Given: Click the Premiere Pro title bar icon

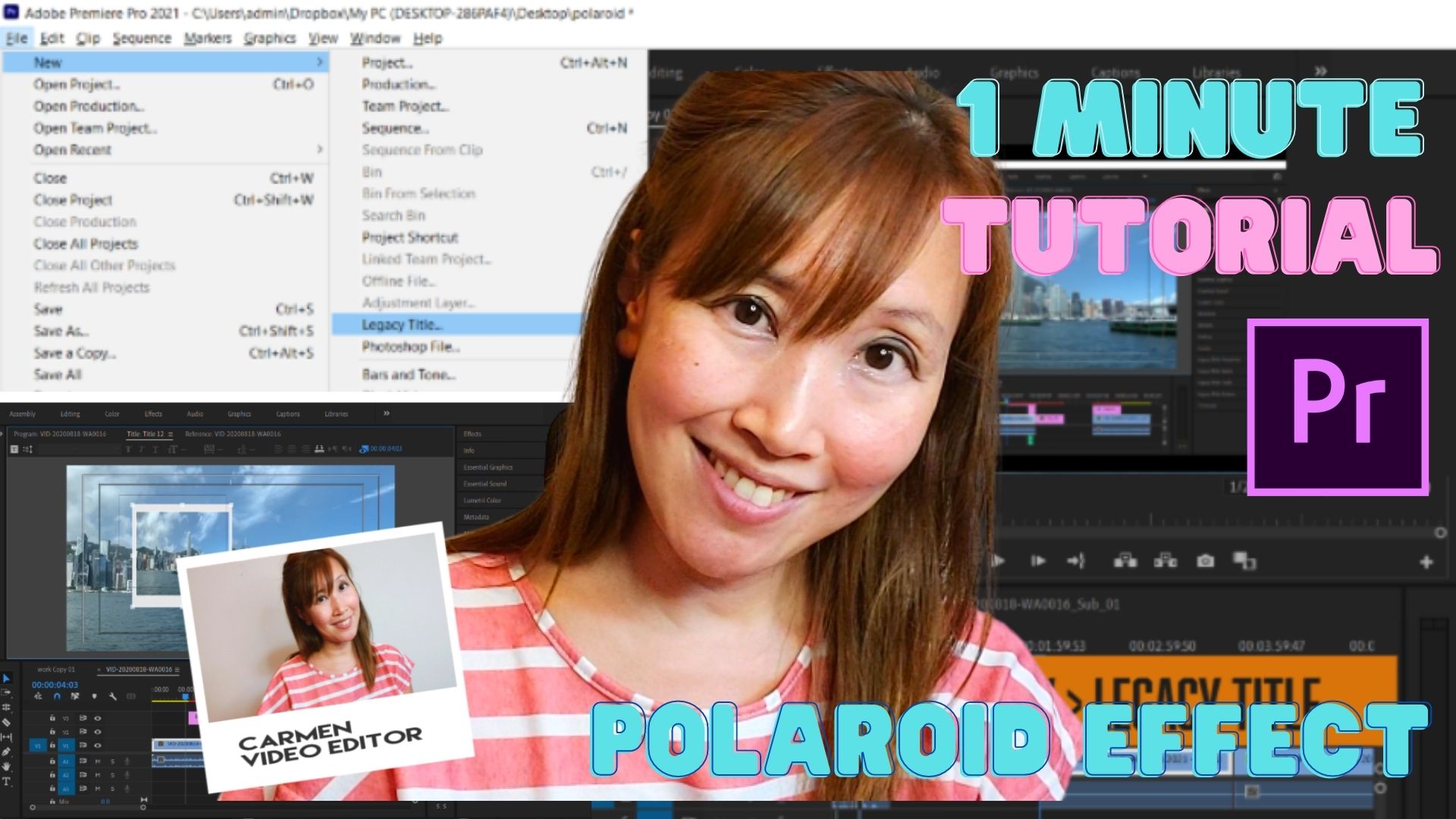Looking at the screenshot, I should [11, 12].
